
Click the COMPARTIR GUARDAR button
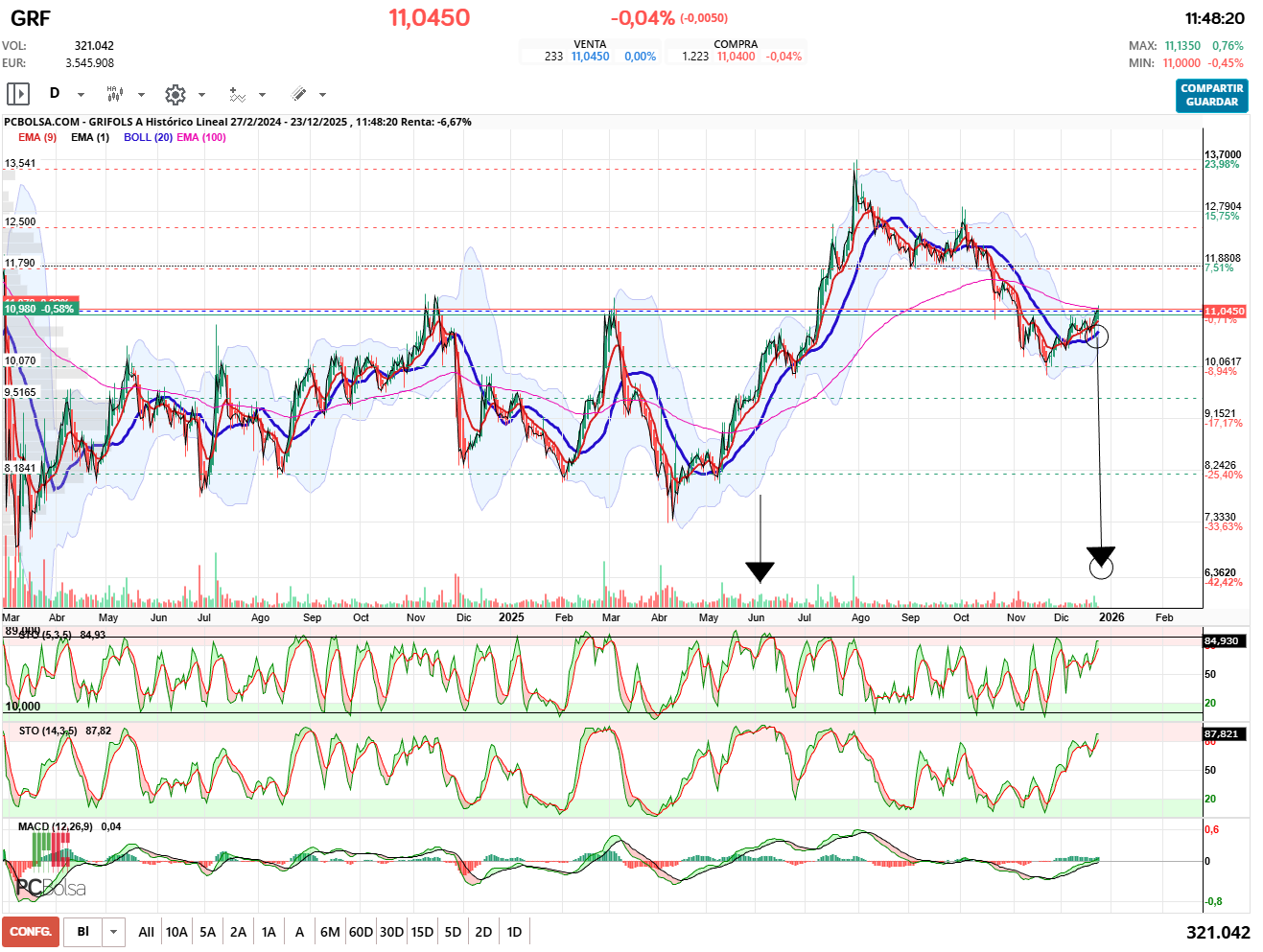(1211, 95)
